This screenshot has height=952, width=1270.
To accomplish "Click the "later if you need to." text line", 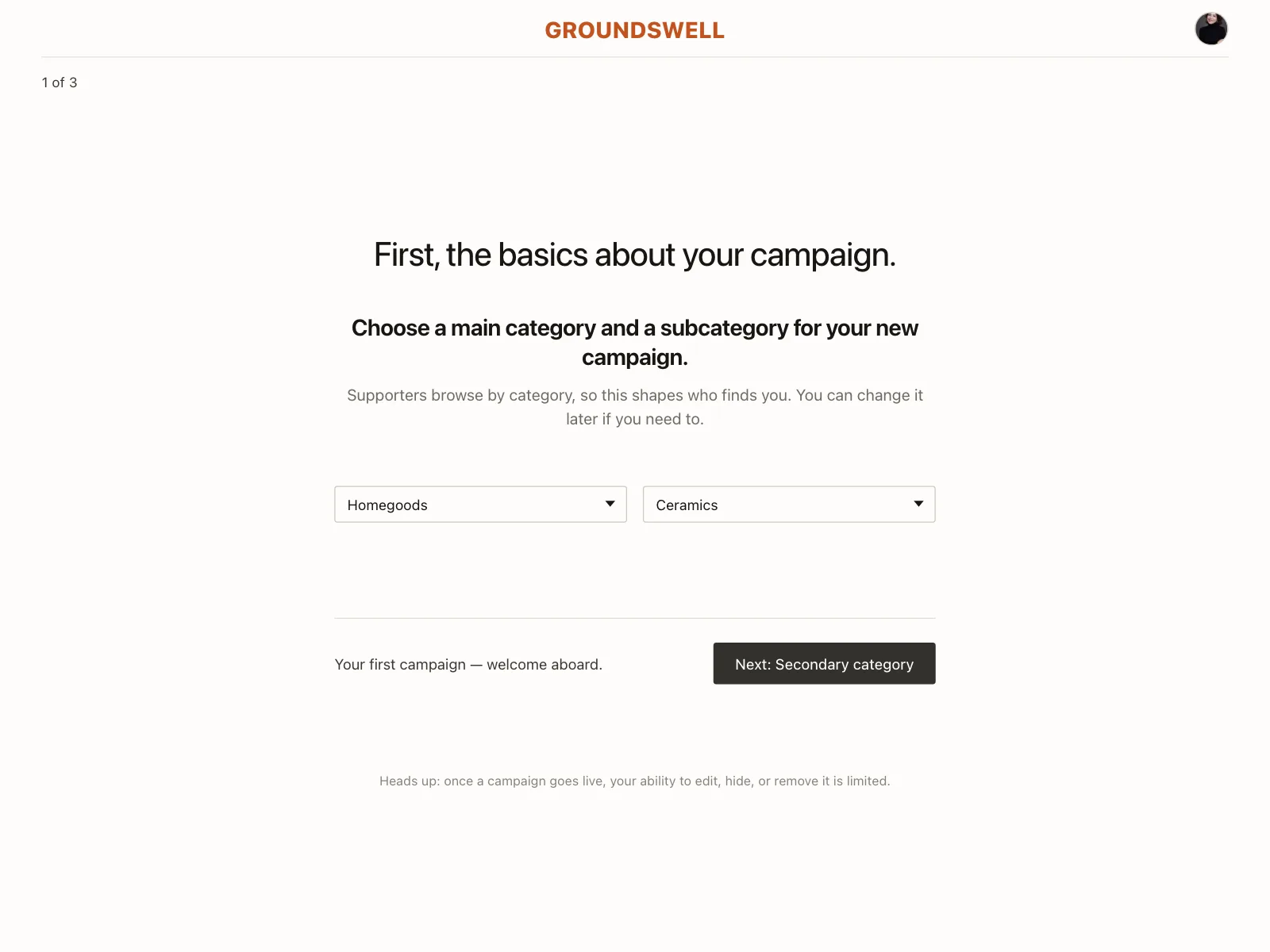I will coord(634,419).
